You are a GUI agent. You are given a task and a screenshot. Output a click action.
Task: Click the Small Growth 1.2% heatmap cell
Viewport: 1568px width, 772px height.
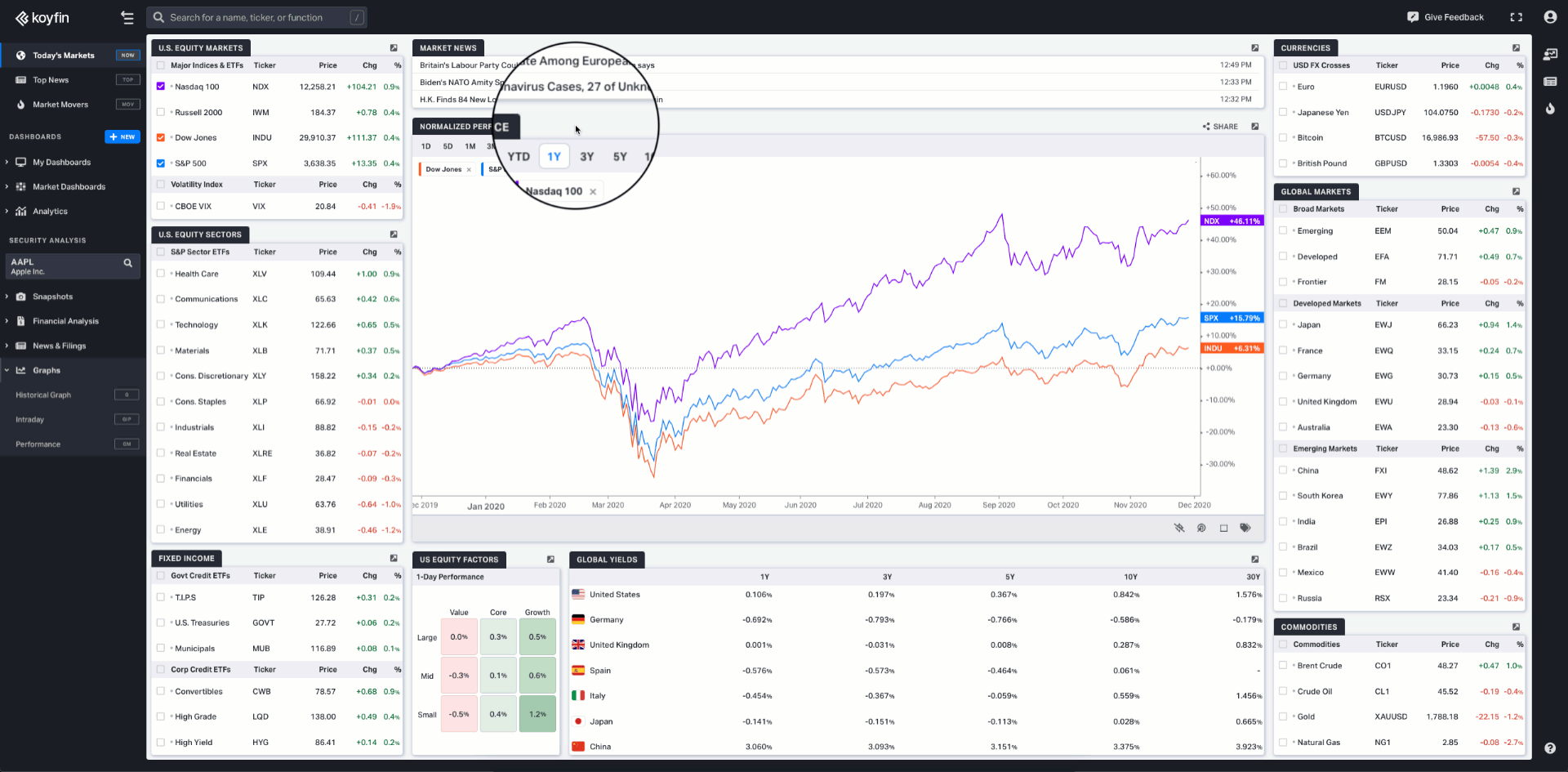click(x=537, y=714)
